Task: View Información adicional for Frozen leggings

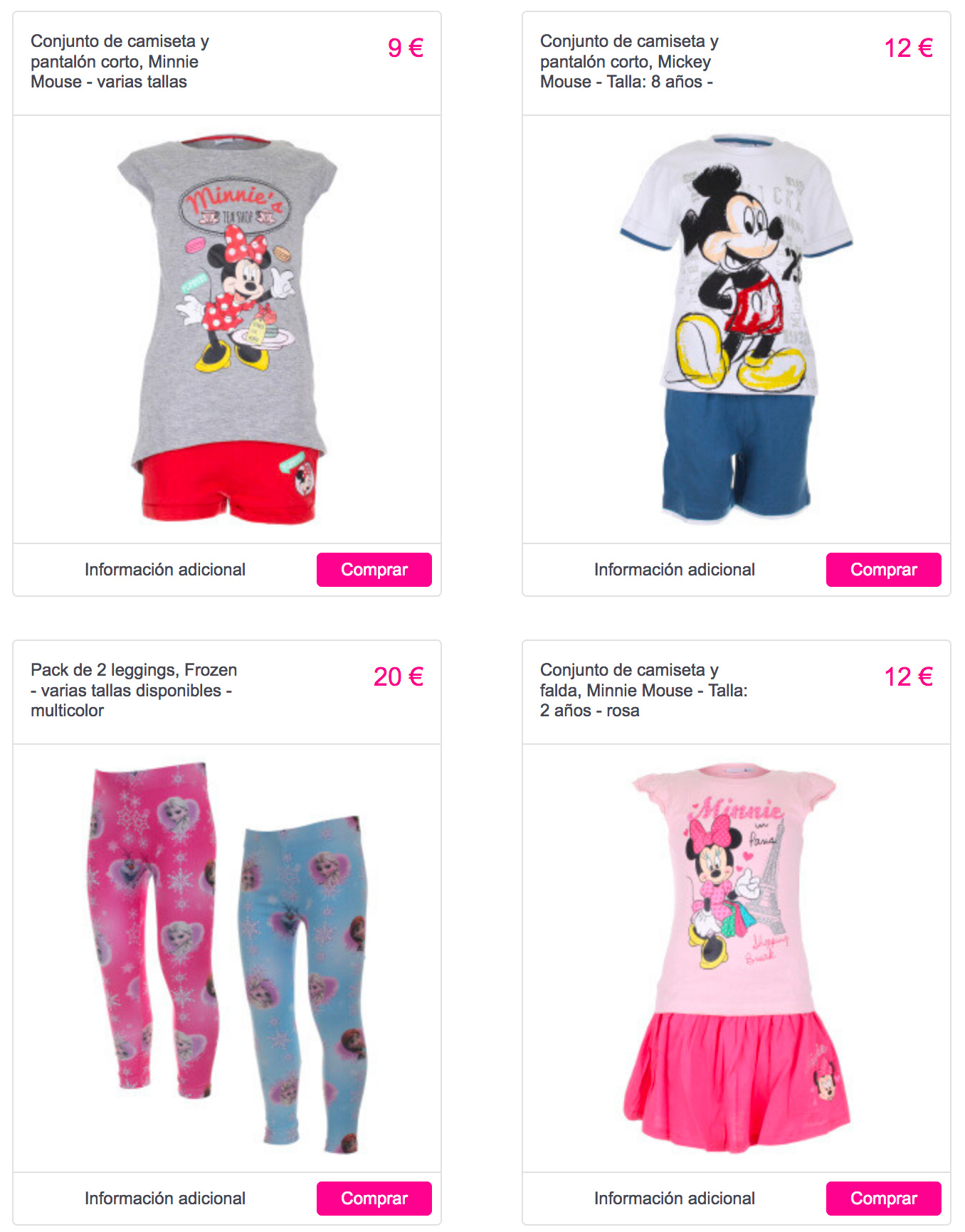Action: pos(165,1199)
